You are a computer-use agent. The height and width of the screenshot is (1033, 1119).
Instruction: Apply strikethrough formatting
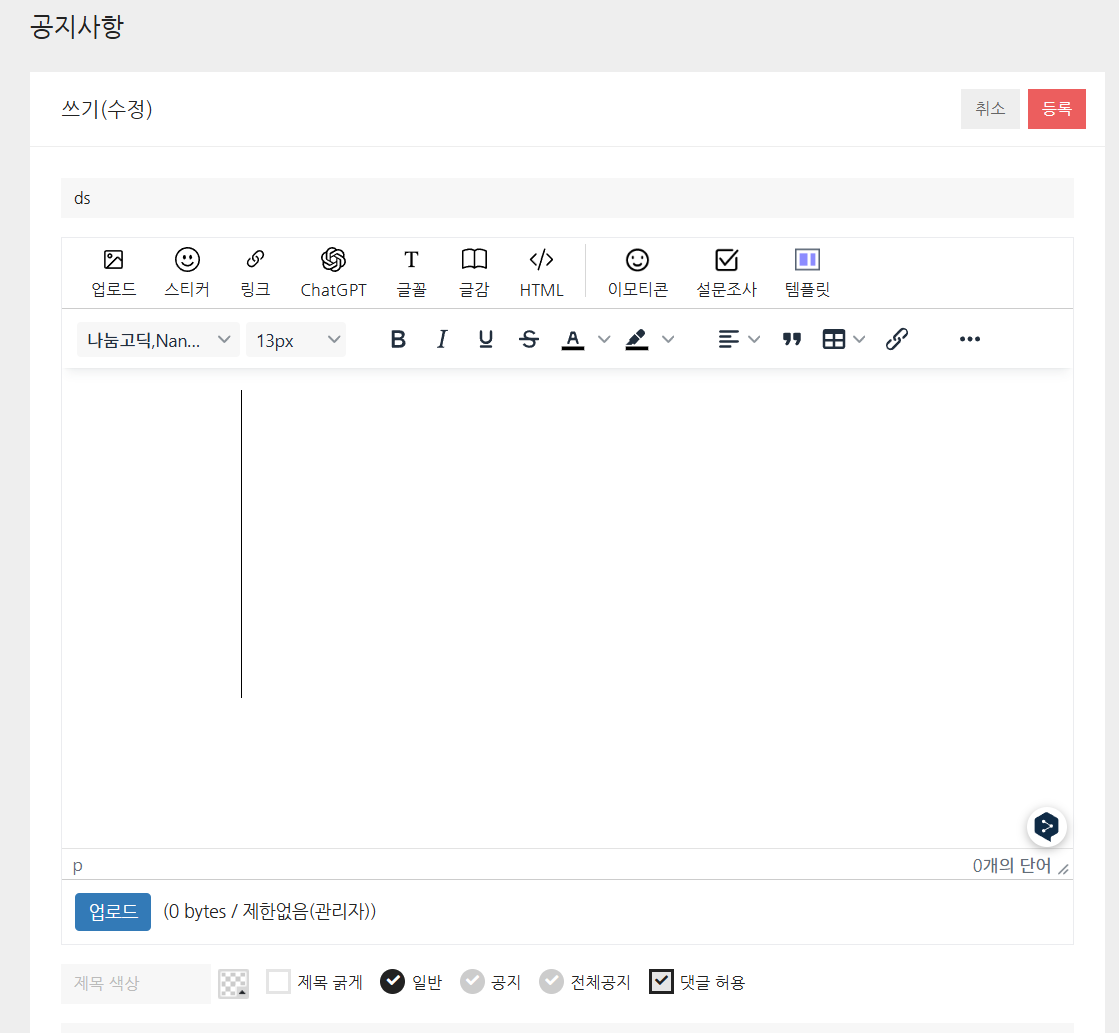tap(528, 339)
